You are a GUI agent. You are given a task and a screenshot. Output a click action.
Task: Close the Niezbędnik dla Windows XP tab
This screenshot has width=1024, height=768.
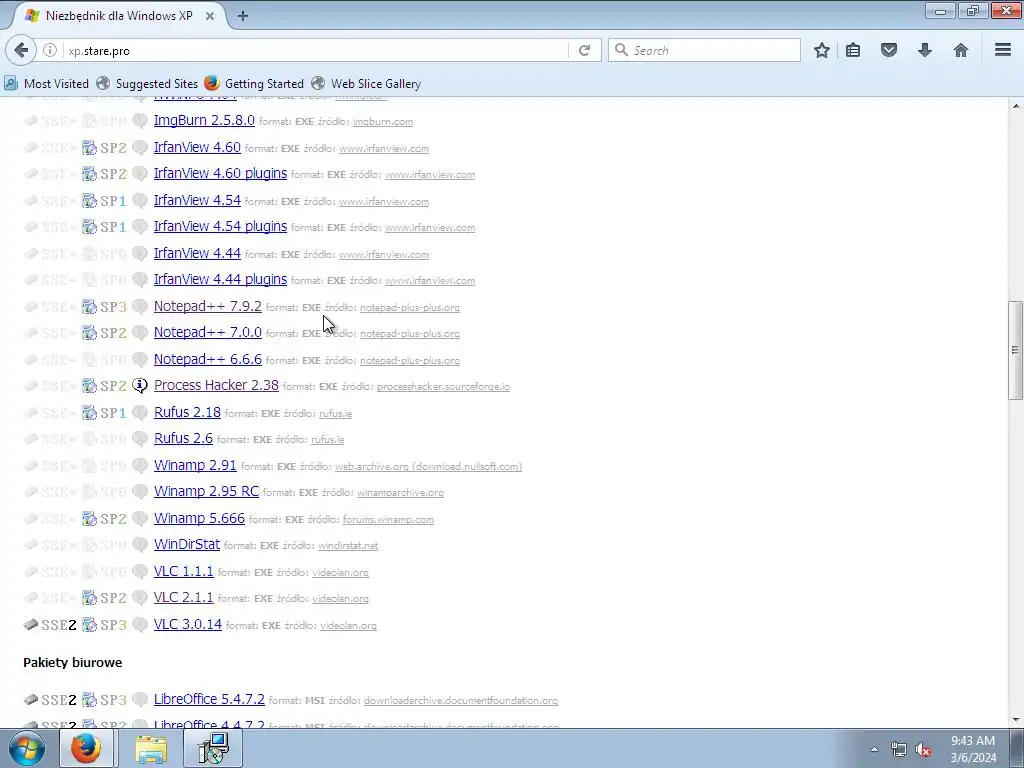[210, 16]
